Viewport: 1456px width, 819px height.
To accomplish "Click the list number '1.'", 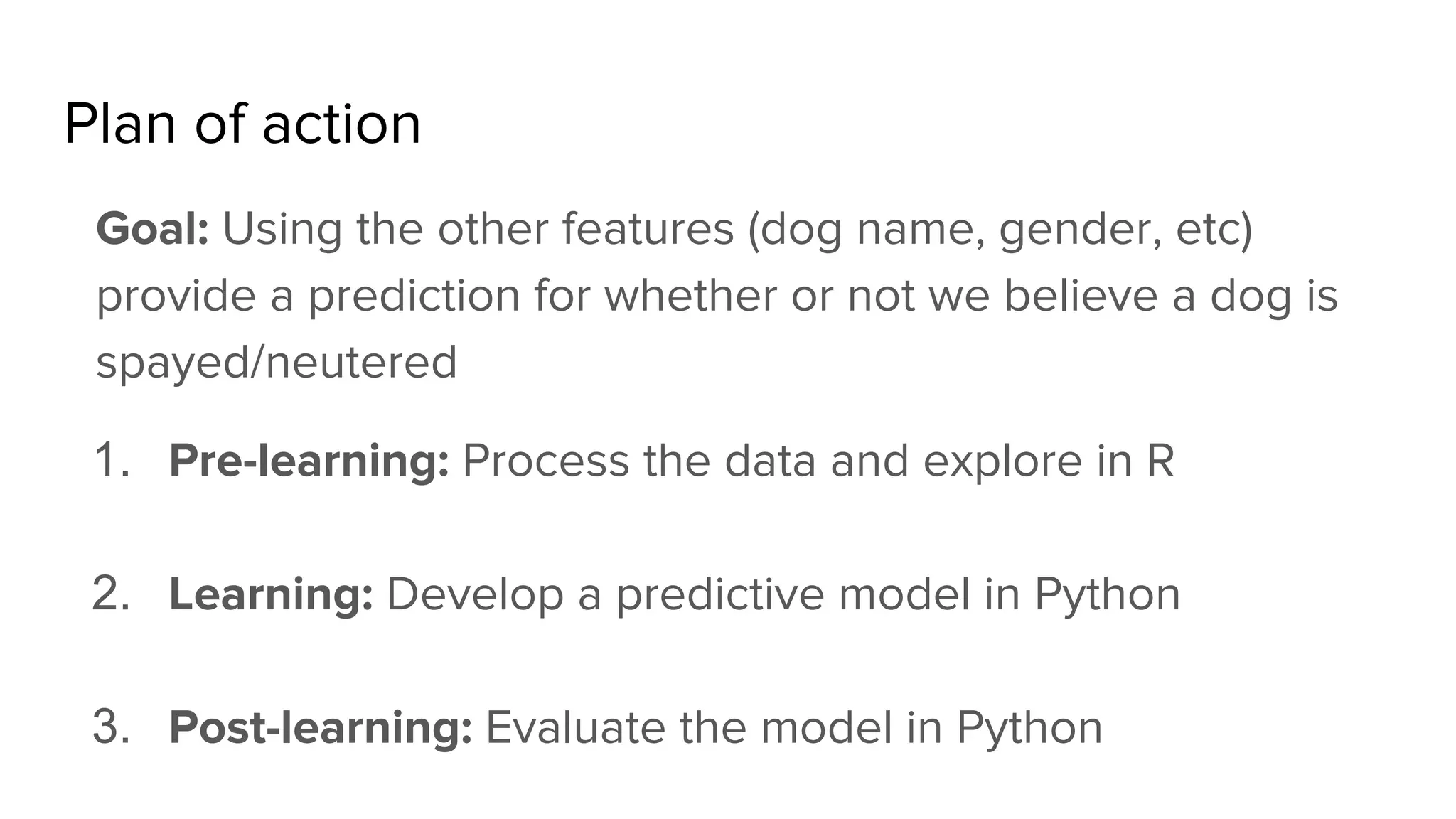I will [x=112, y=461].
